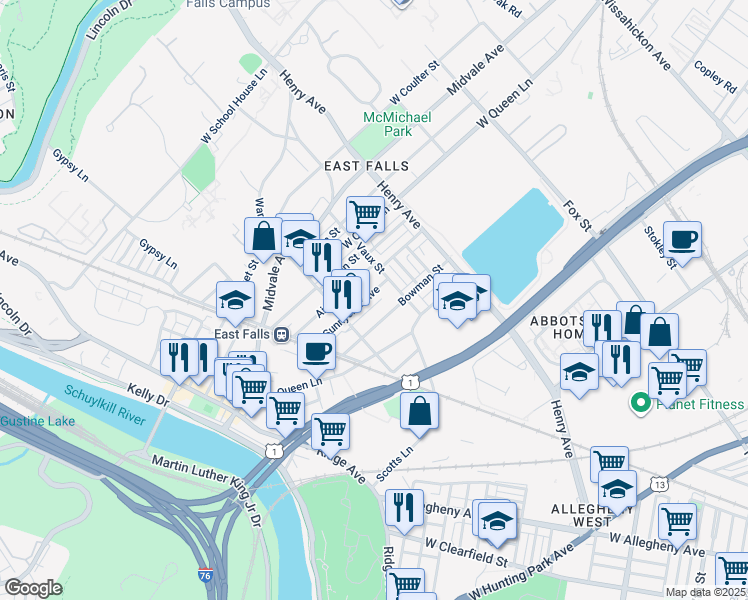Viewport: 748px width, 600px height.
Task: Open the East Falls train station icon
Action: pyautogui.click(x=282, y=334)
